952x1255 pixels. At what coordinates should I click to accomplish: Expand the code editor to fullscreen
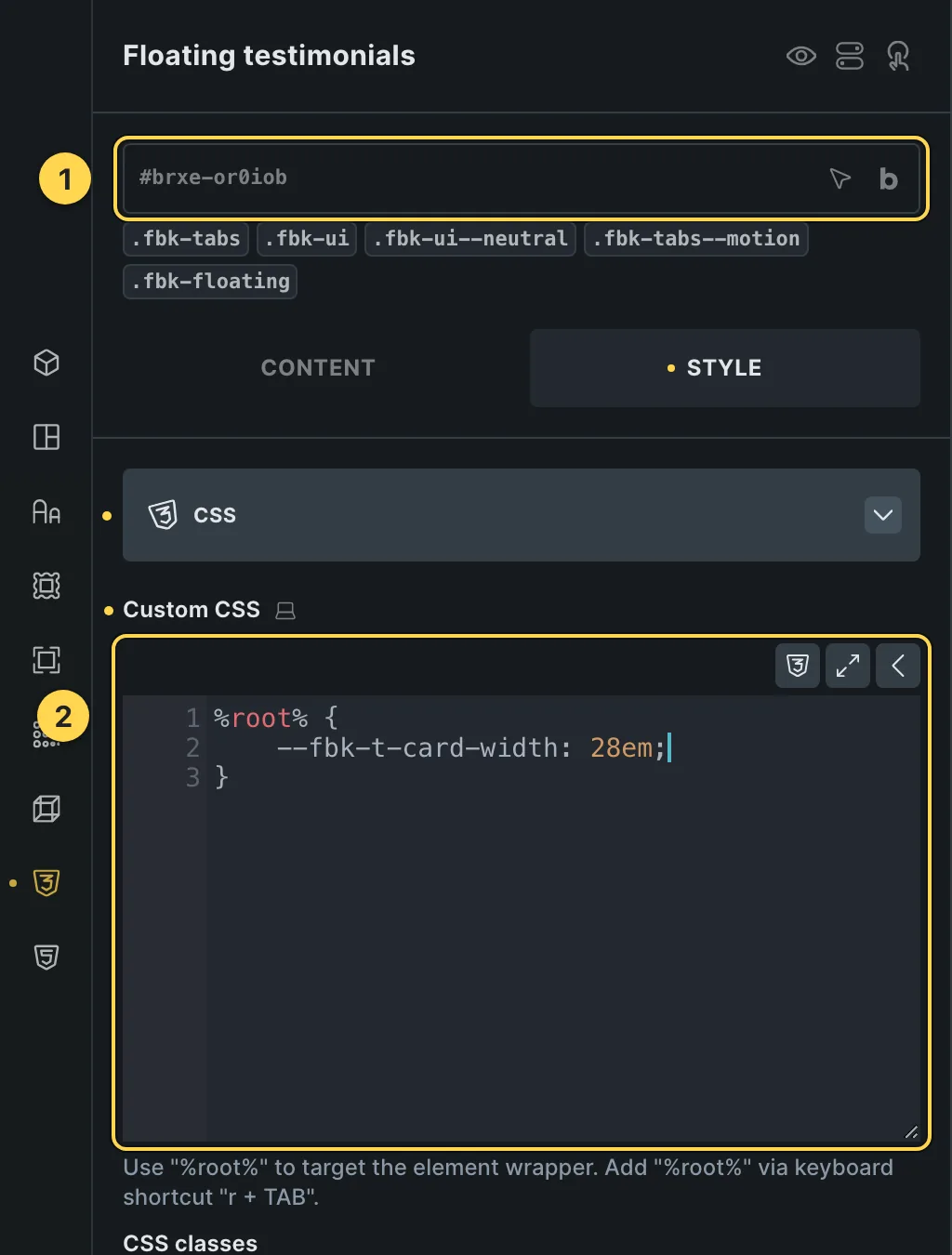tap(848, 666)
